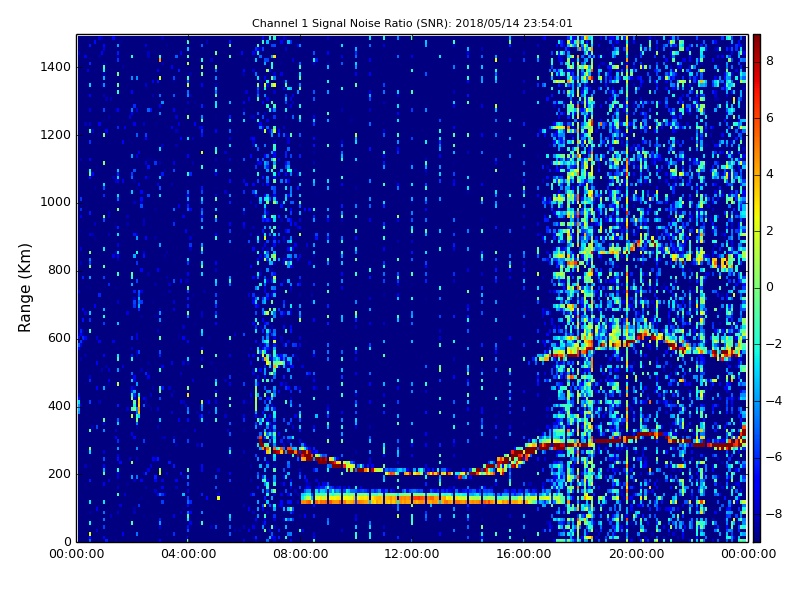Click the 1400 range tick label
The image size is (800, 600).
tap(56, 67)
